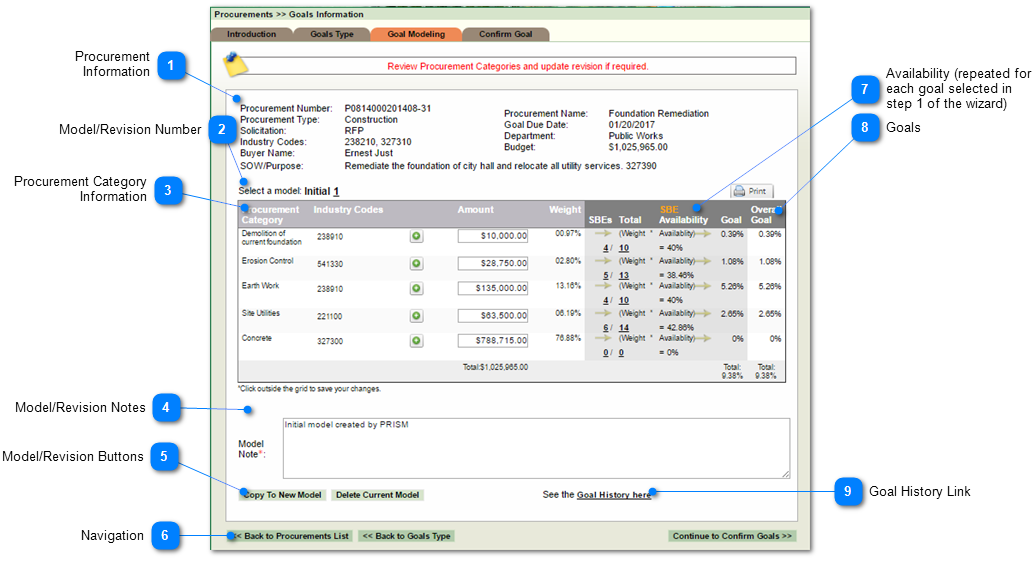The height and width of the screenshot is (561, 1032).
Task: Switch to the Introduction tab
Action: pos(251,34)
